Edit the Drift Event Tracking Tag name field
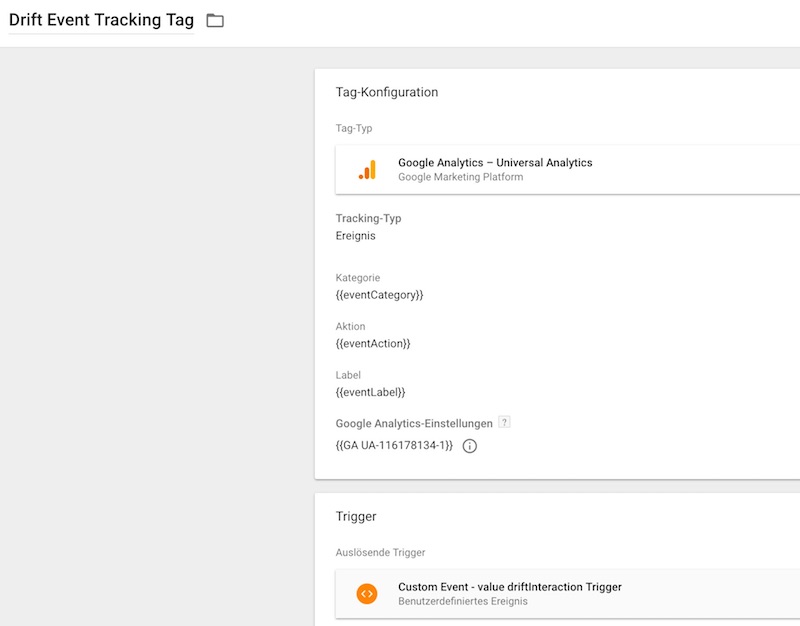The height and width of the screenshot is (626, 800). (x=101, y=21)
